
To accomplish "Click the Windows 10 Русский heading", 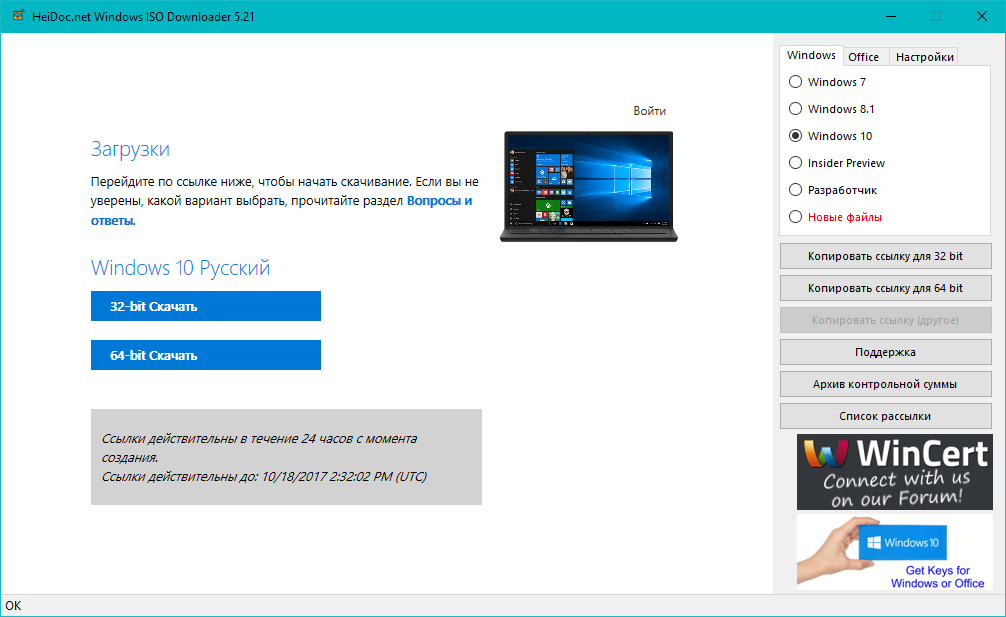I will pos(180,267).
